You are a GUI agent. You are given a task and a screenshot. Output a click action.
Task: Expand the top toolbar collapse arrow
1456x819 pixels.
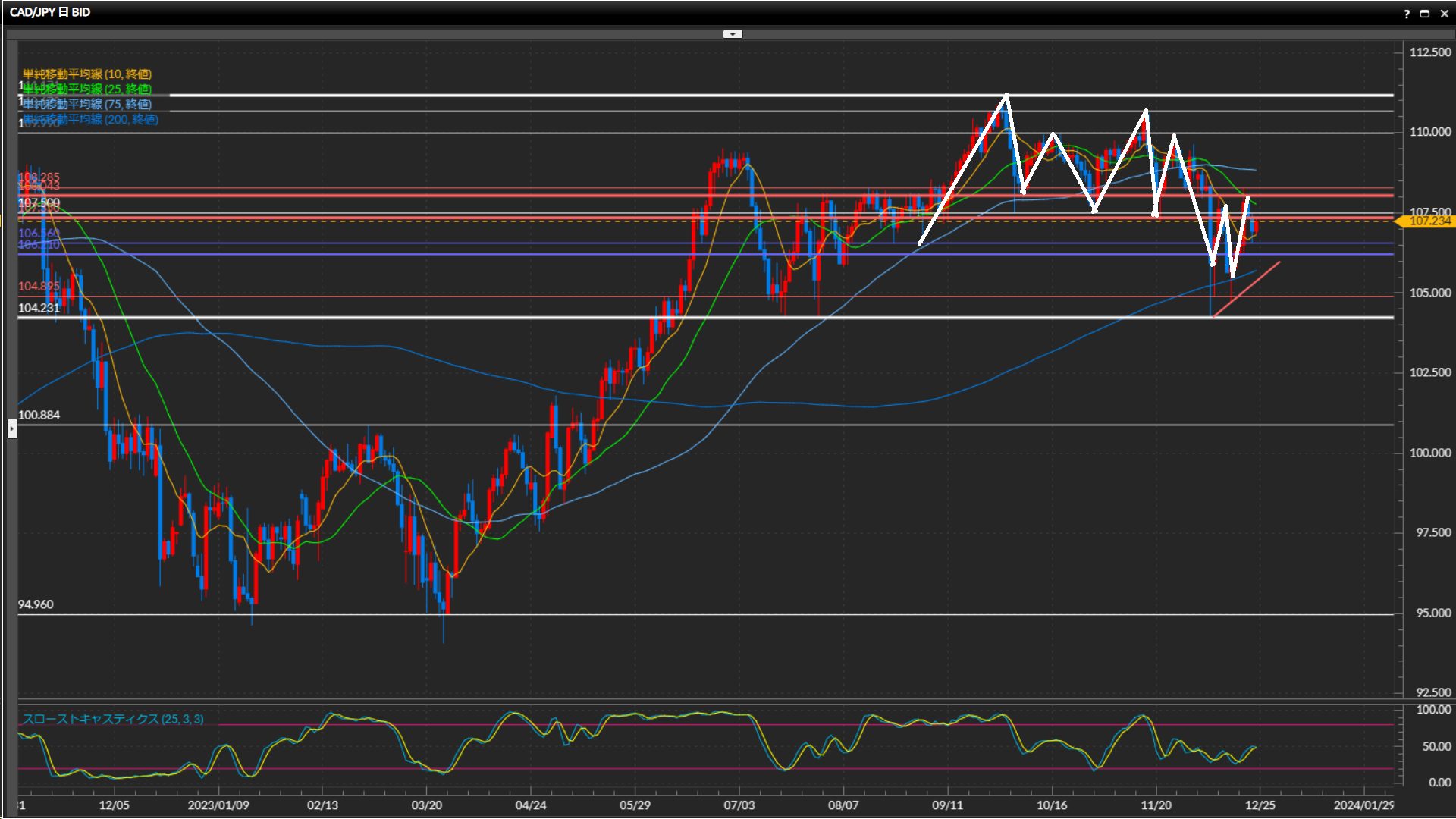733,34
